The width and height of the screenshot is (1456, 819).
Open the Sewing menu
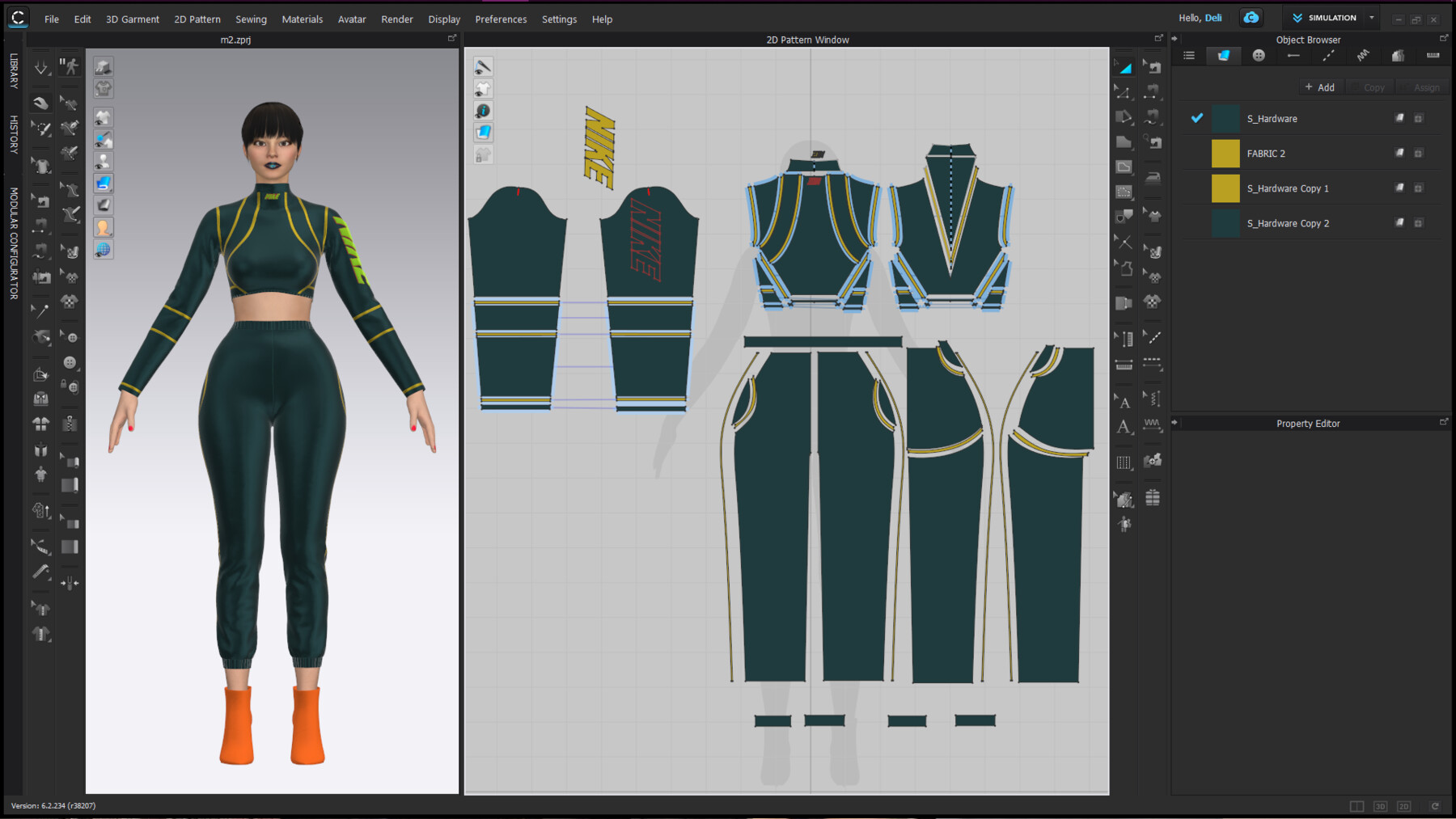click(x=251, y=19)
